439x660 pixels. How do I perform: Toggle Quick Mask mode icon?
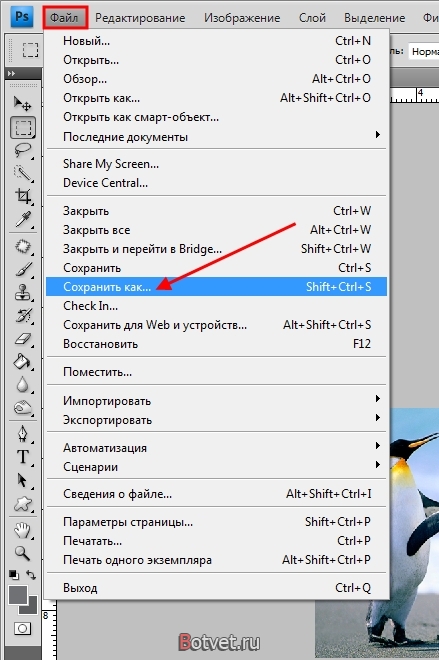tap(22, 629)
